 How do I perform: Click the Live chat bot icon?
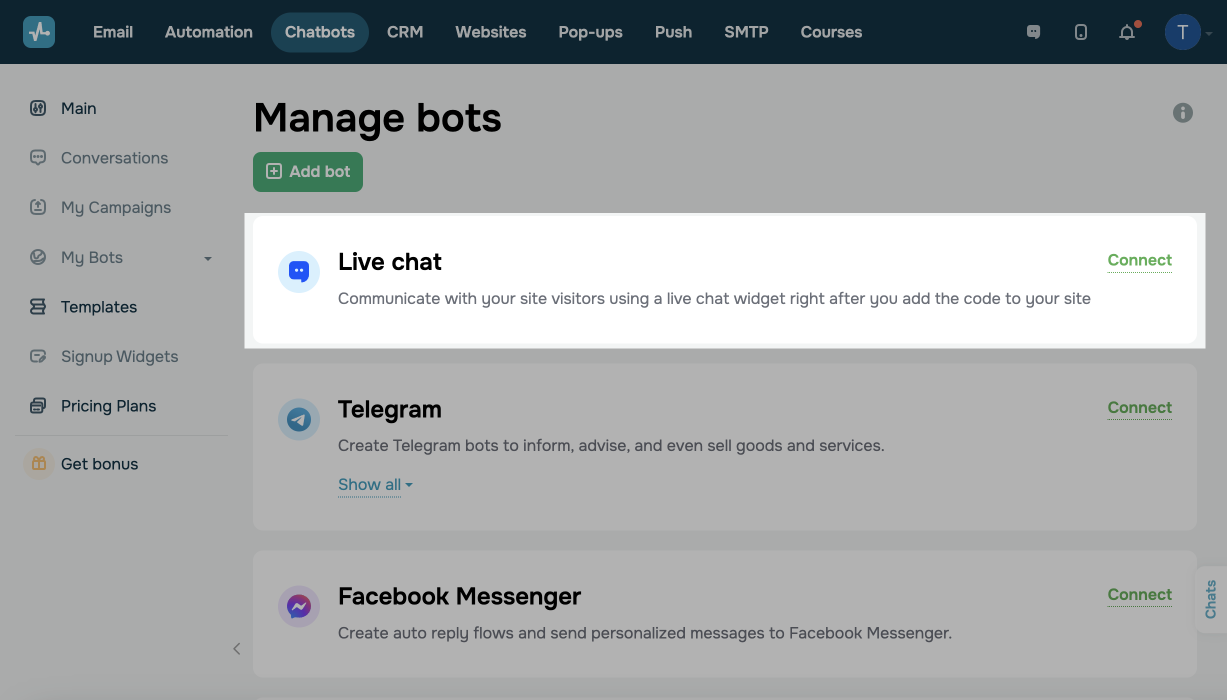point(298,271)
